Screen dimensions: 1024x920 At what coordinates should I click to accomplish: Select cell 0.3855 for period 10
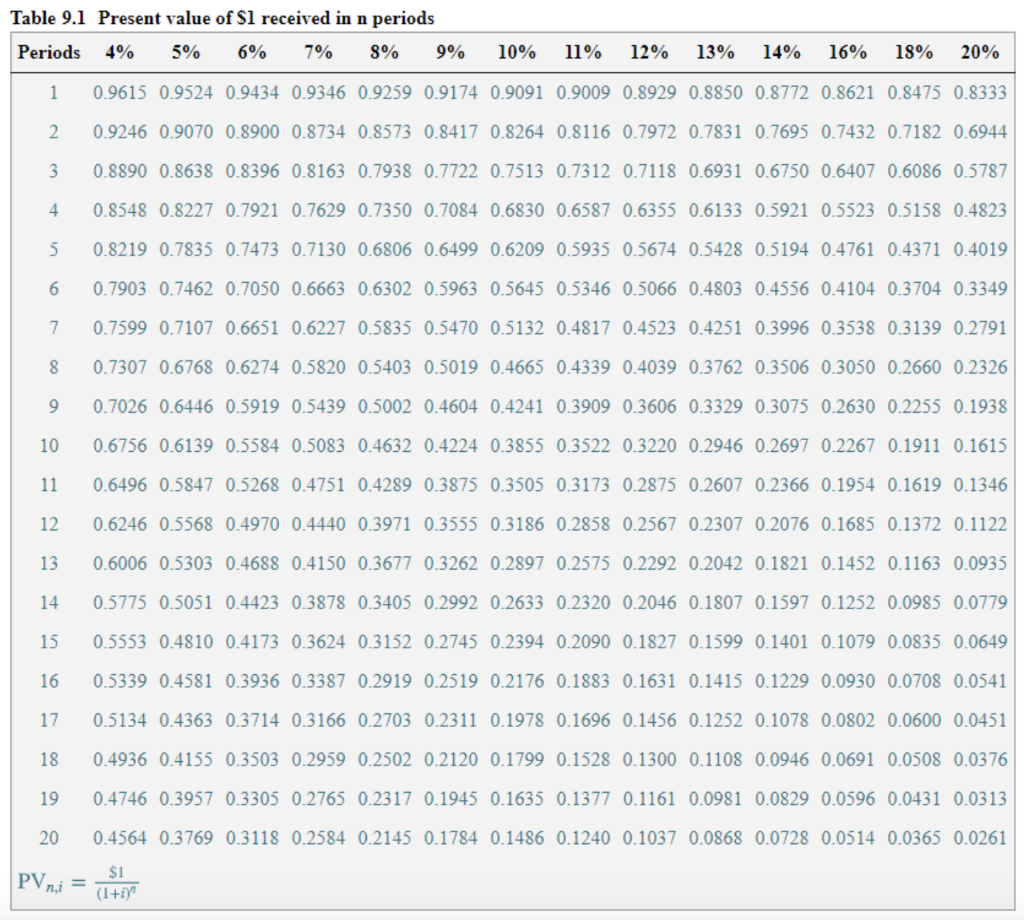517,445
